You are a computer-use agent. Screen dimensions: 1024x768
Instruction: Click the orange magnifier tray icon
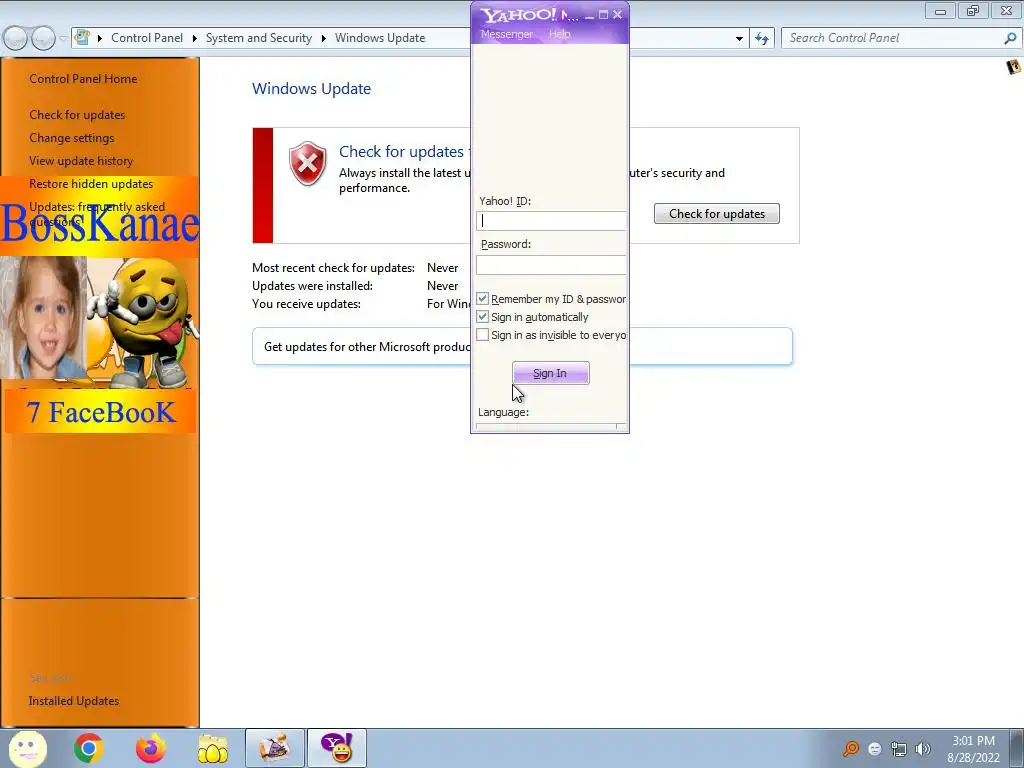click(851, 749)
